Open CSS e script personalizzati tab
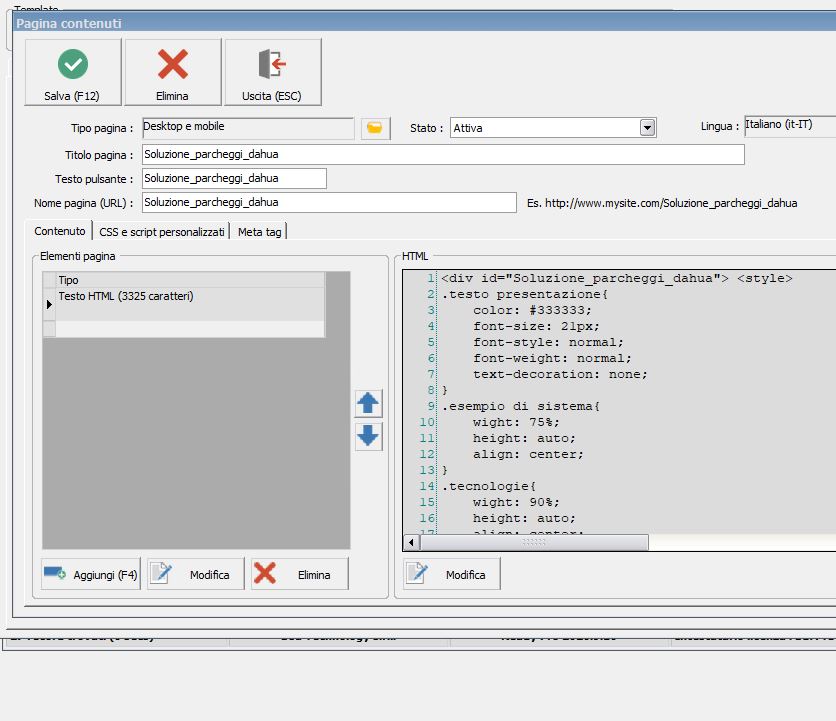The image size is (836, 721). pyautogui.click(x=162, y=232)
